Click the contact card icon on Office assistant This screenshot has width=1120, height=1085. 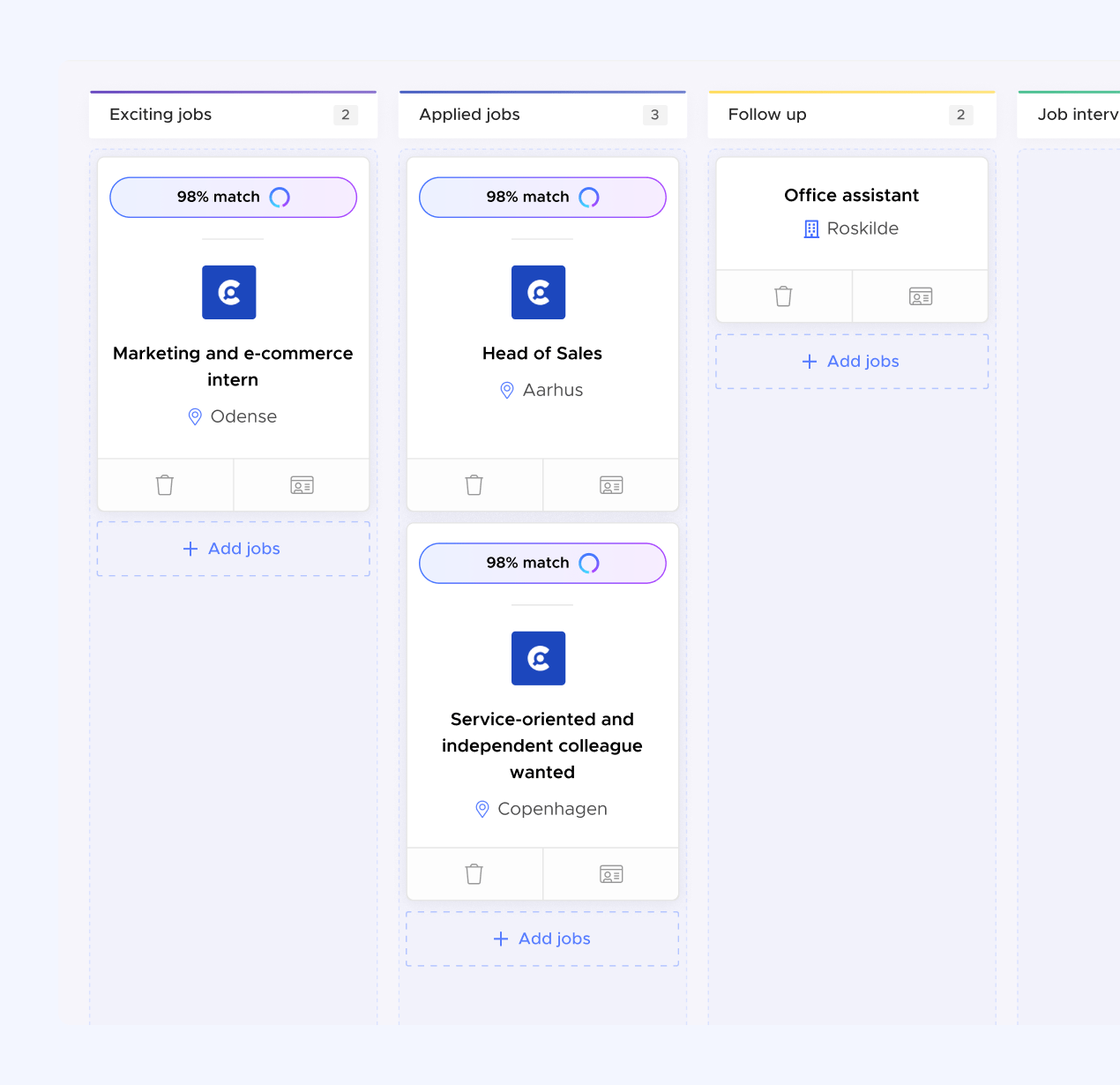pos(920,296)
